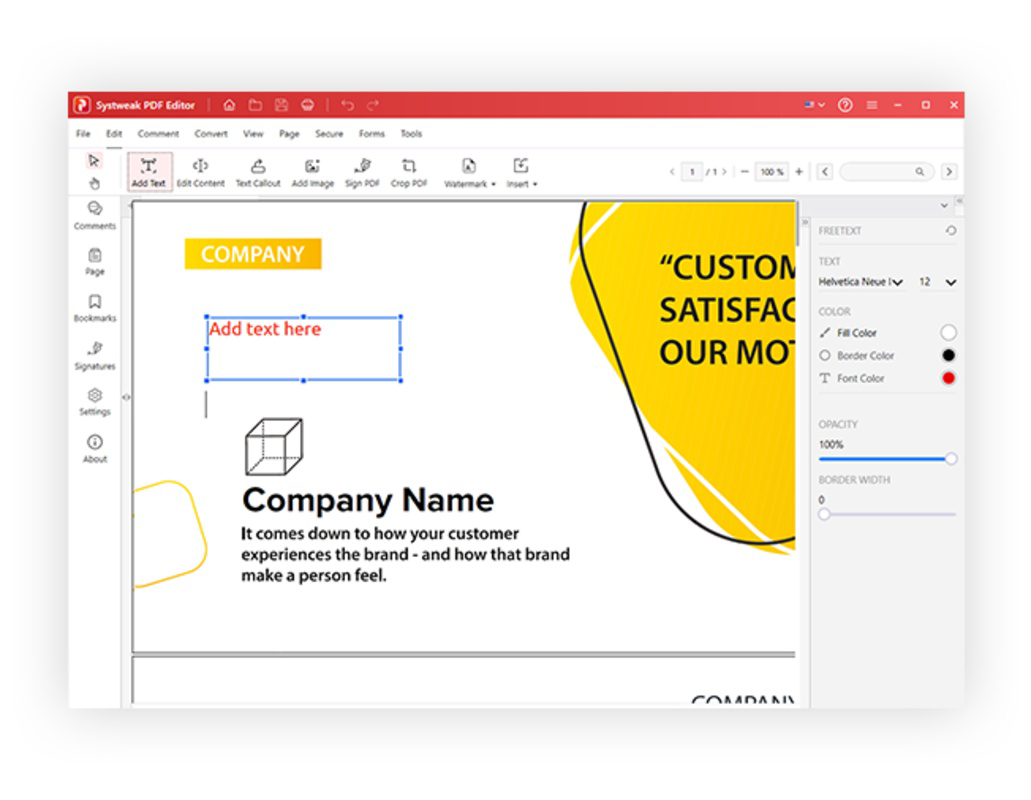Undo with the back arrow icon
The image size is (1031, 800).
347,105
